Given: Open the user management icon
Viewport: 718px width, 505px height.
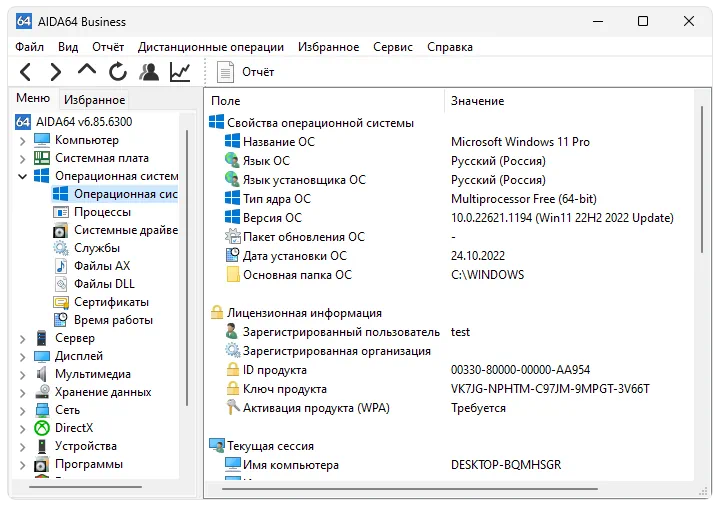Looking at the screenshot, I should pos(149,72).
